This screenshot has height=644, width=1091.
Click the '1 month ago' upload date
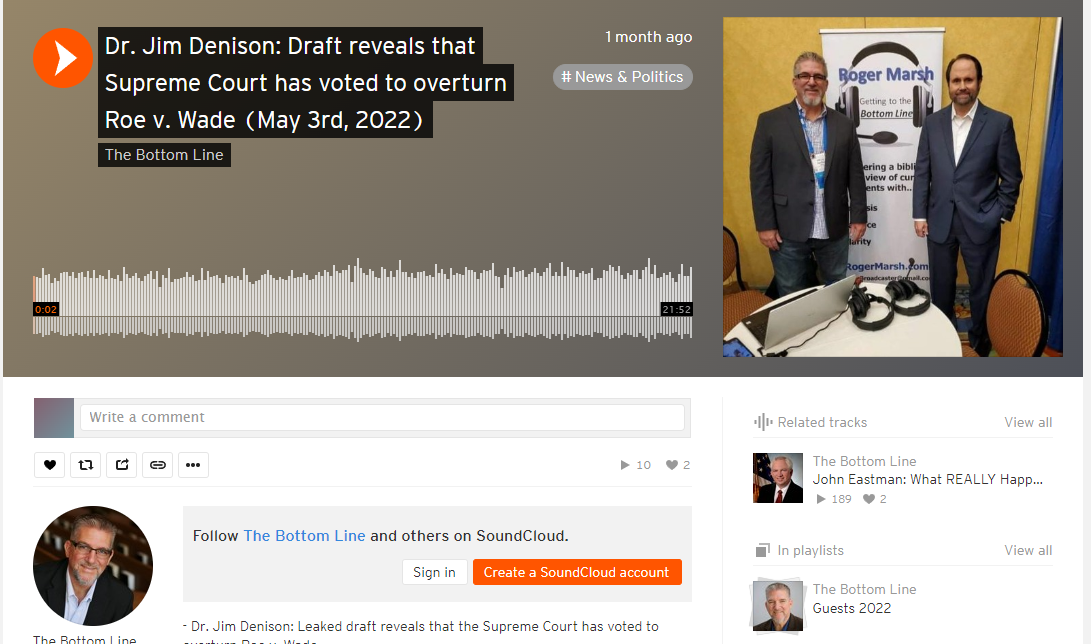coord(648,37)
